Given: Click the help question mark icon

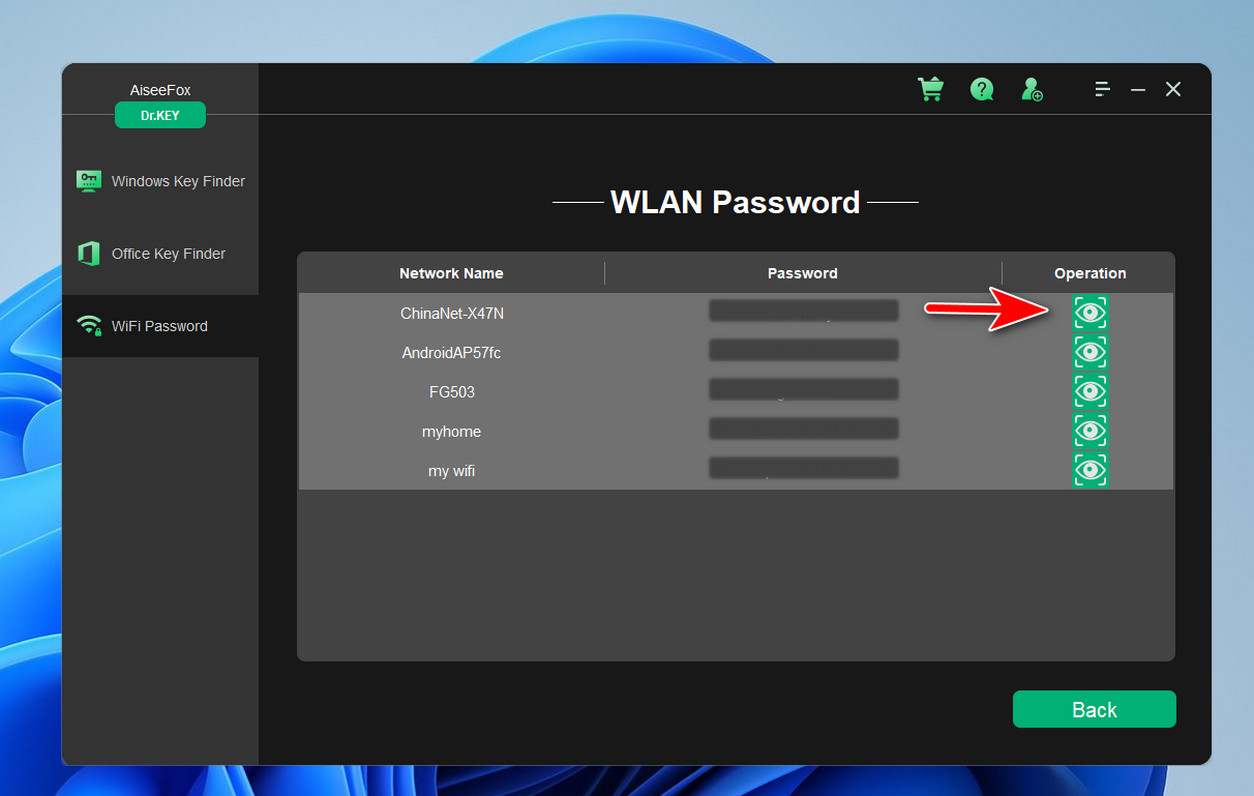Looking at the screenshot, I should click(x=982, y=89).
